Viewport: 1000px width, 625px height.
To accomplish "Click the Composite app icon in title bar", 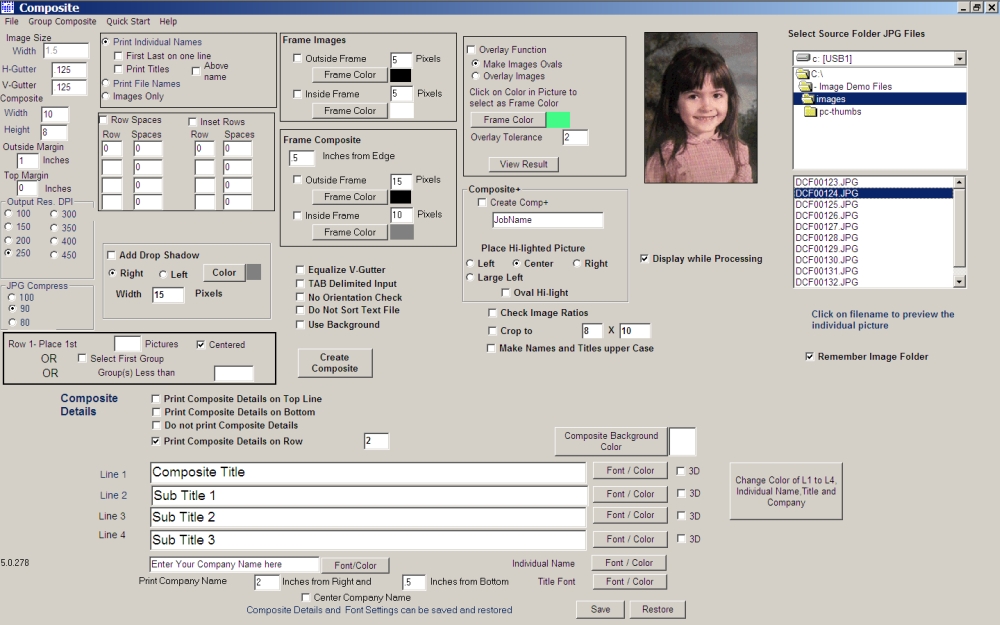I will pyautogui.click(x=7, y=7).
